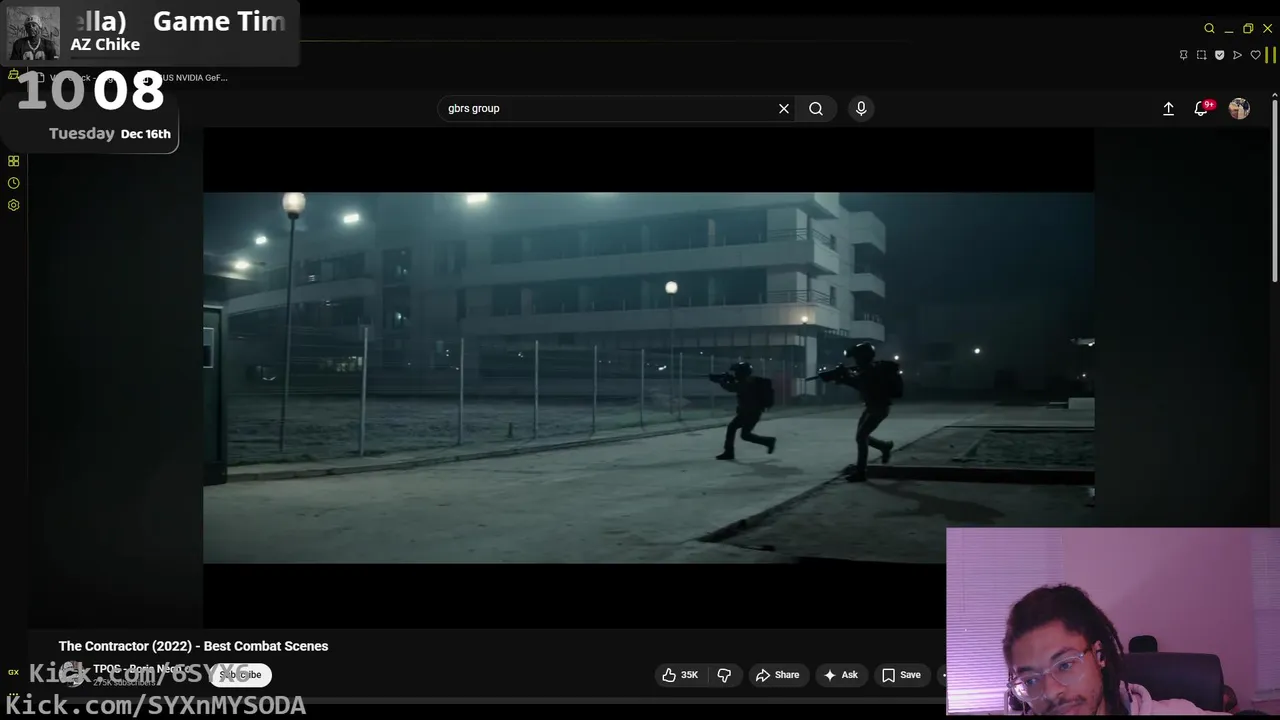Open the ad blocker shield icon
1280x720 pixels.
pos(1219,55)
